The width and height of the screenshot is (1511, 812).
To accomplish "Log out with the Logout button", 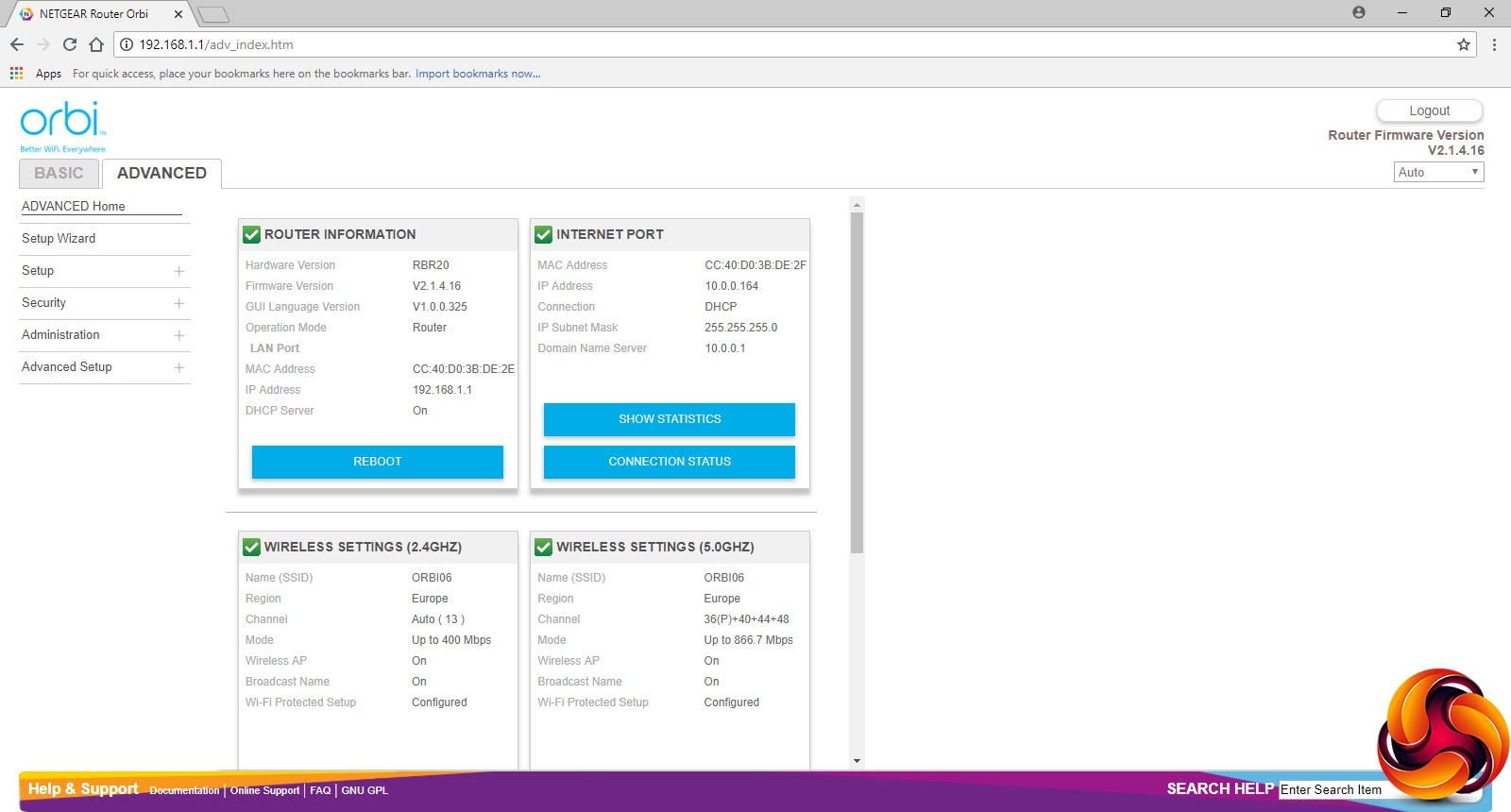I will click(1430, 110).
